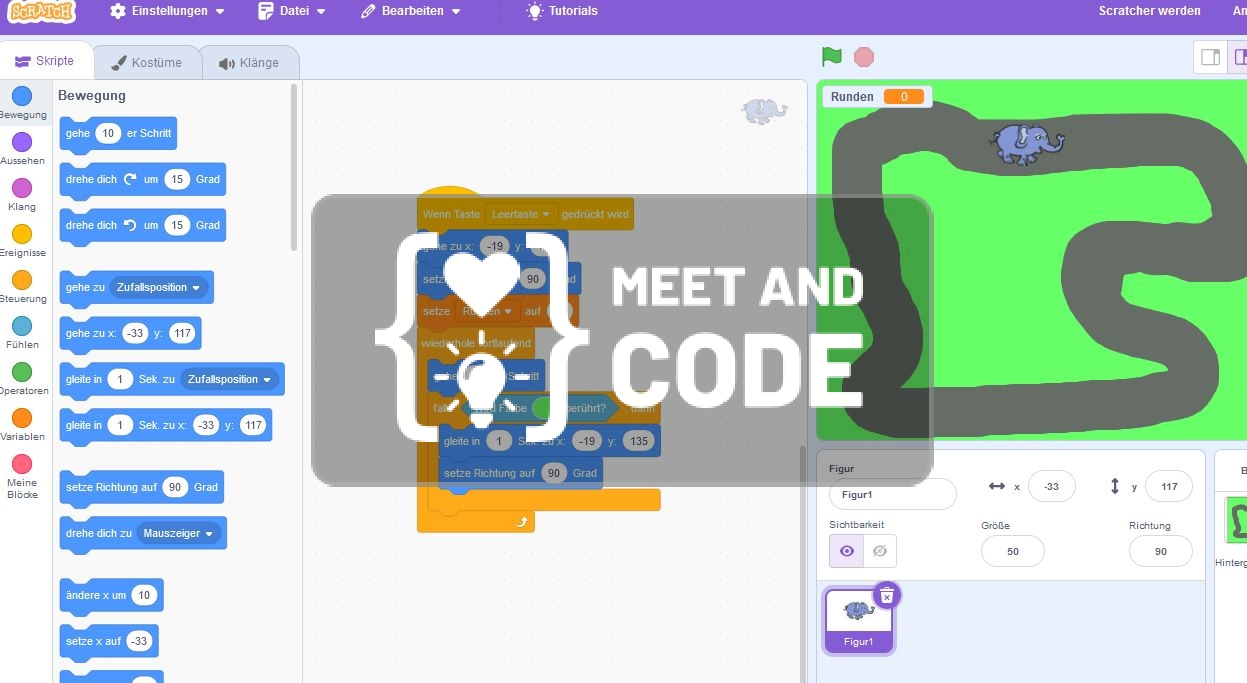Open the Einstellungen menu
This screenshot has height=683, width=1247.
coord(167,11)
